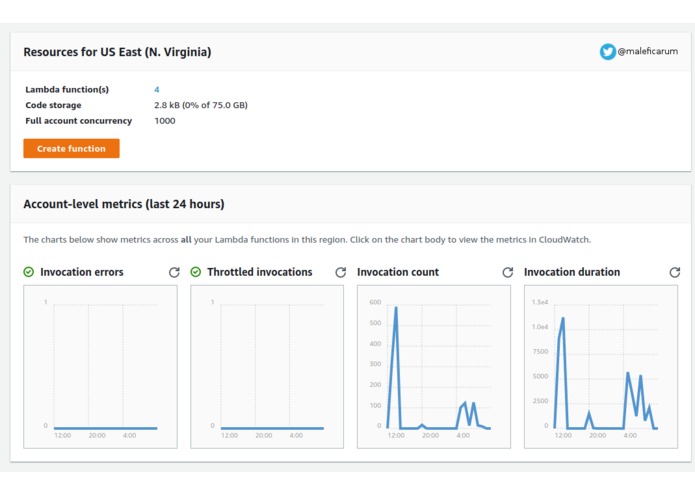
Task: Click the Invocation errors green check icon
Action: point(29,272)
